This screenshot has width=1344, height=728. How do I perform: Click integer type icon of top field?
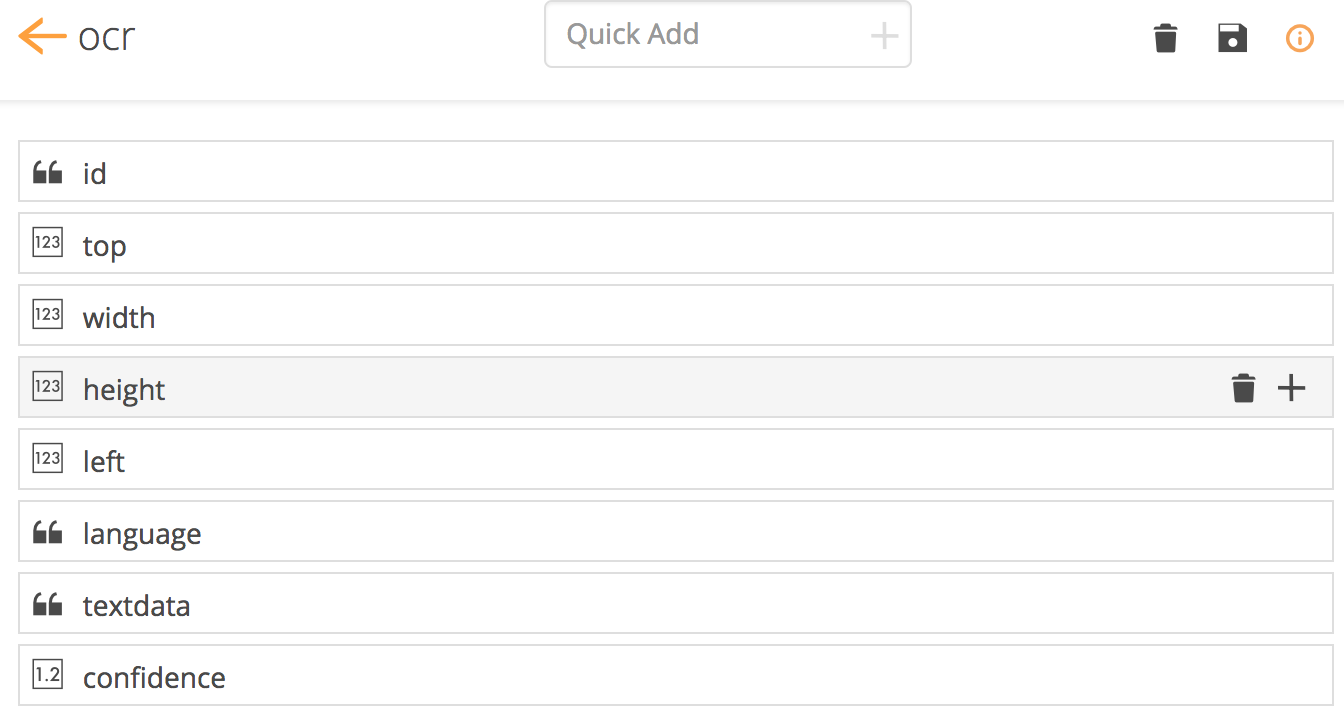[48, 243]
